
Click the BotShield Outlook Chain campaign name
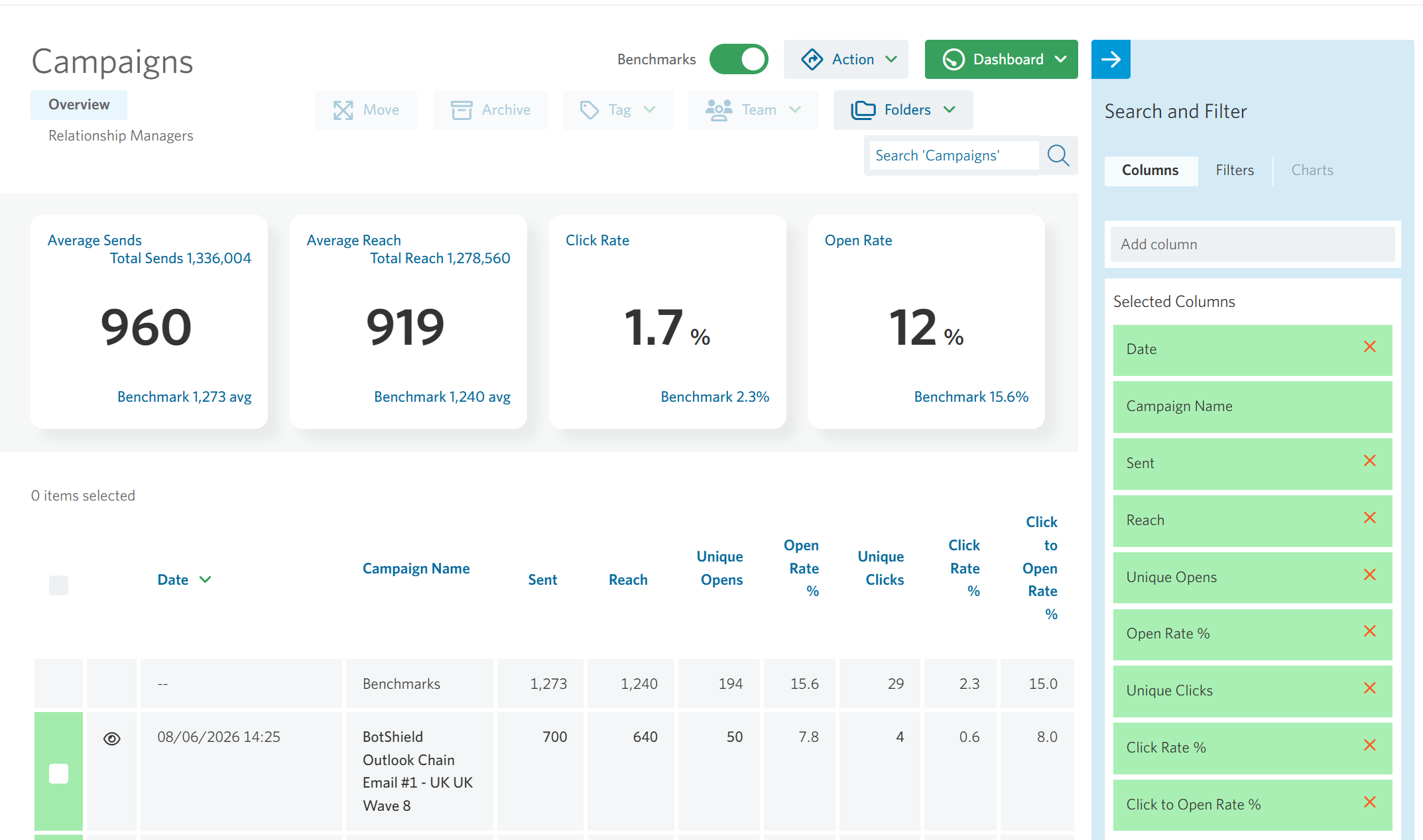click(x=418, y=772)
